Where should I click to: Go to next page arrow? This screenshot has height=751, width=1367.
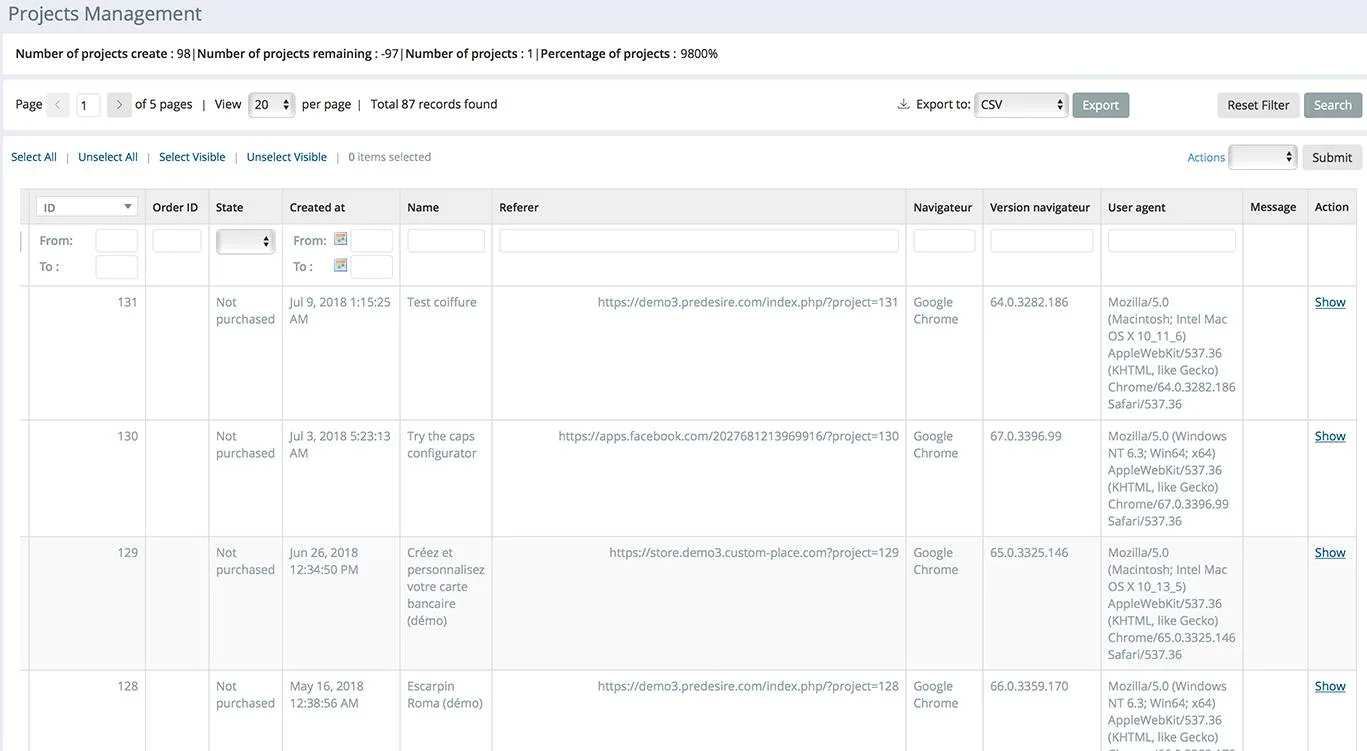pos(119,105)
